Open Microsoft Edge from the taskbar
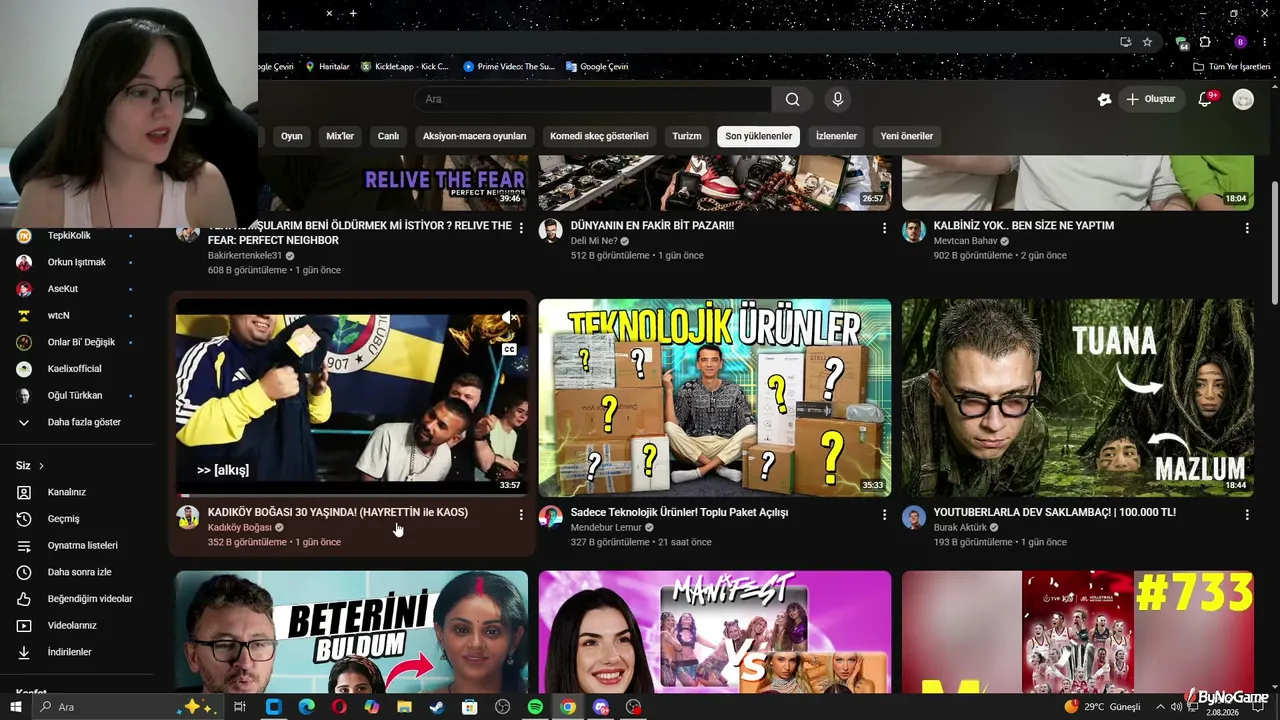This screenshot has width=1280, height=720. coord(306,707)
